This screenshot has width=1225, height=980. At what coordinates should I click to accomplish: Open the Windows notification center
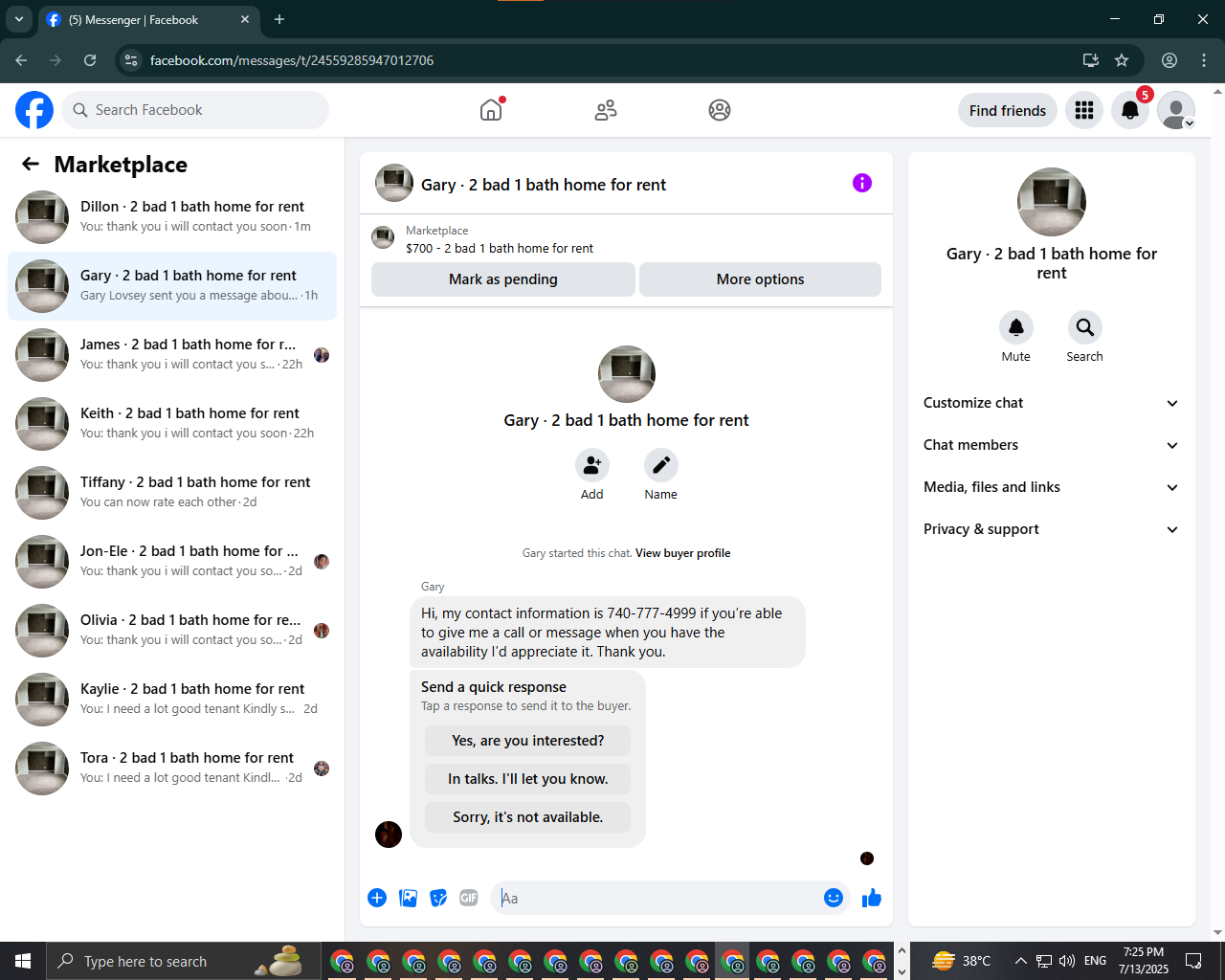point(1193,961)
